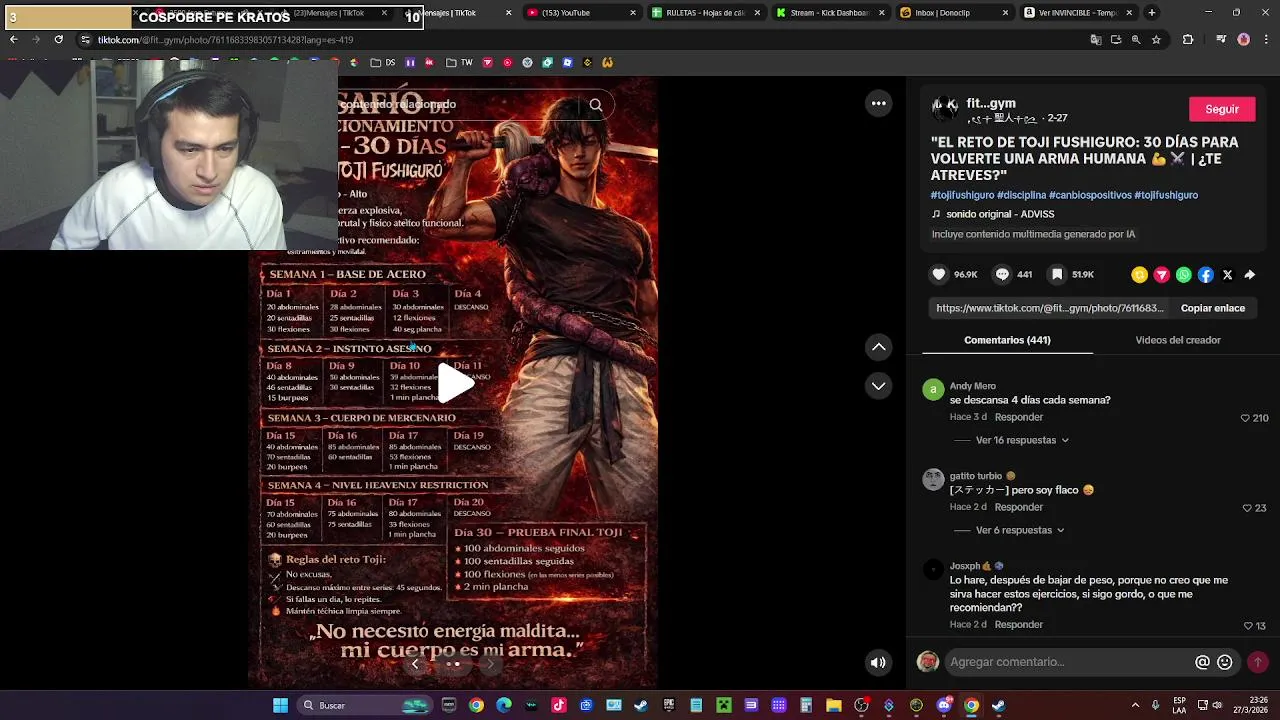
Task: Share post on X
Action: click(x=1228, y=275)
